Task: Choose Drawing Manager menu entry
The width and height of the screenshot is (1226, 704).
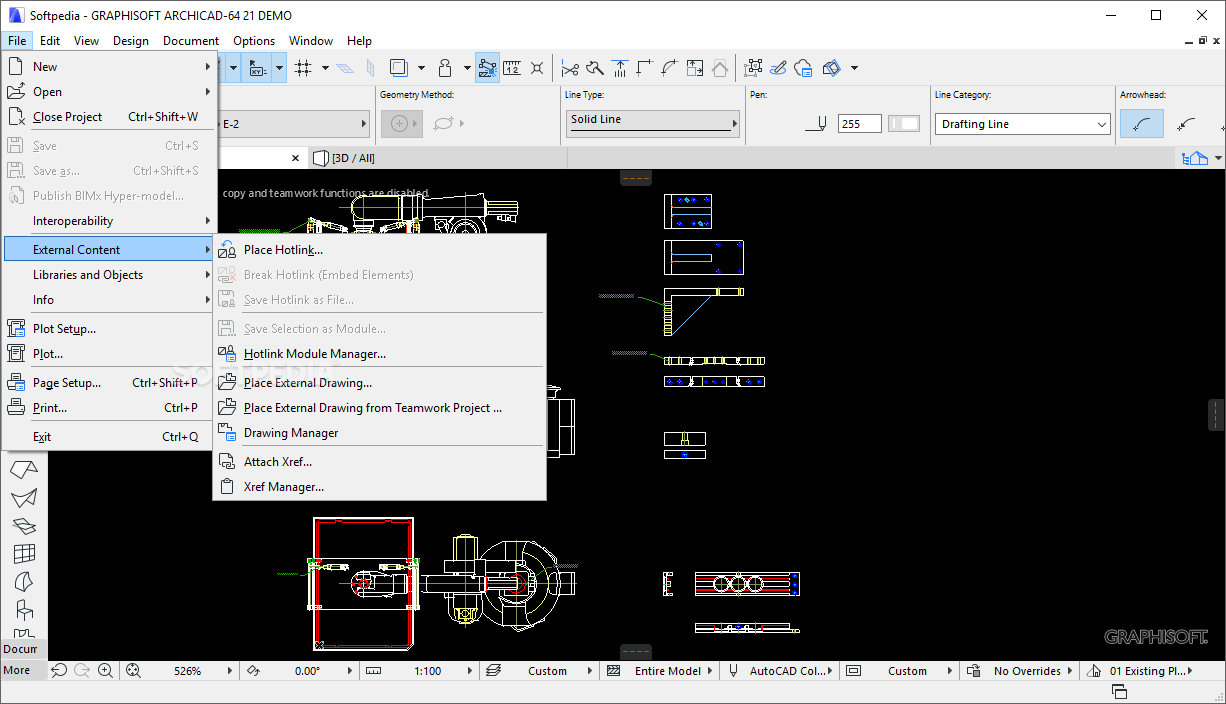Action: coord(380,433)
